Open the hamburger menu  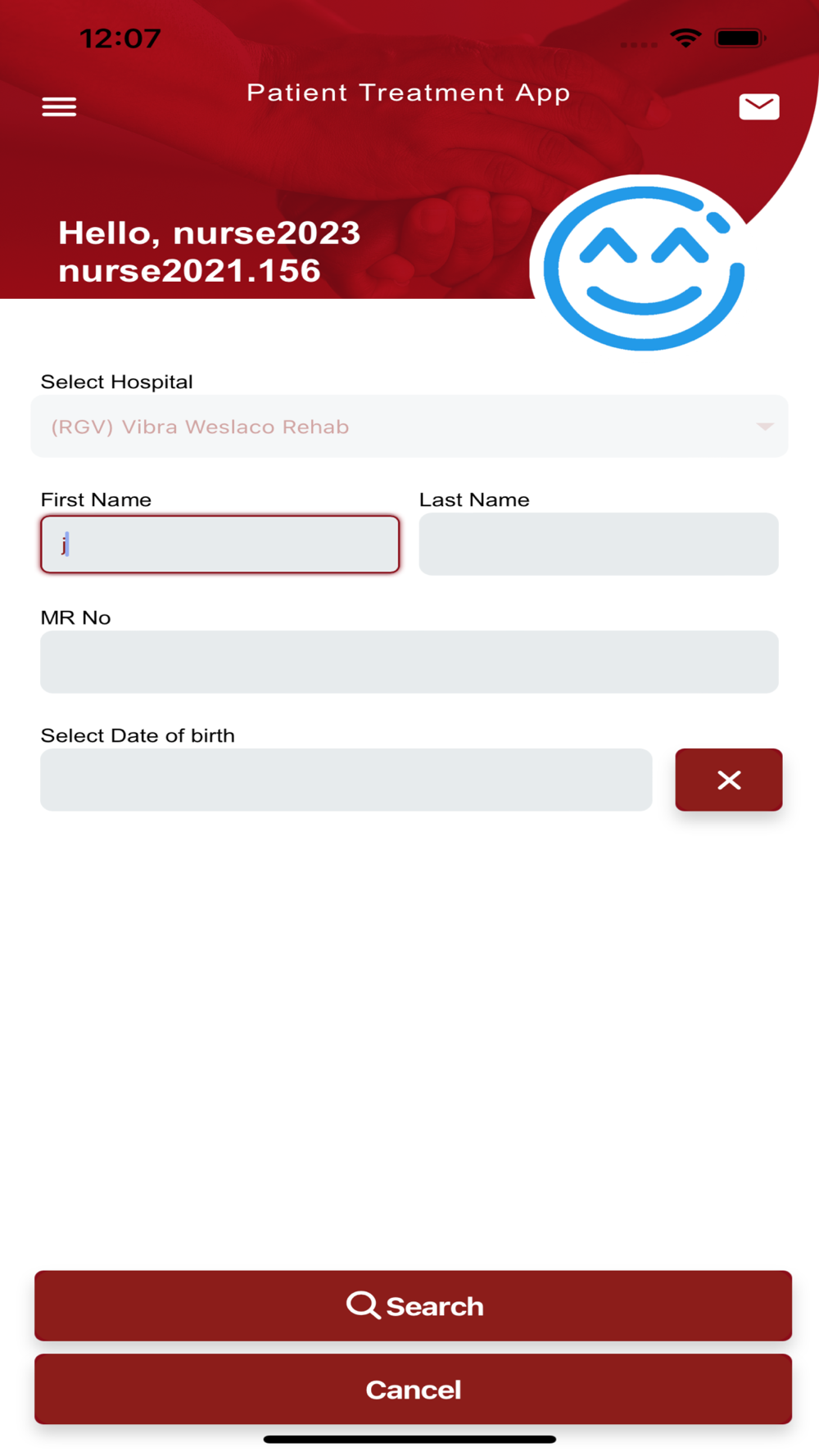pos(59,106)
